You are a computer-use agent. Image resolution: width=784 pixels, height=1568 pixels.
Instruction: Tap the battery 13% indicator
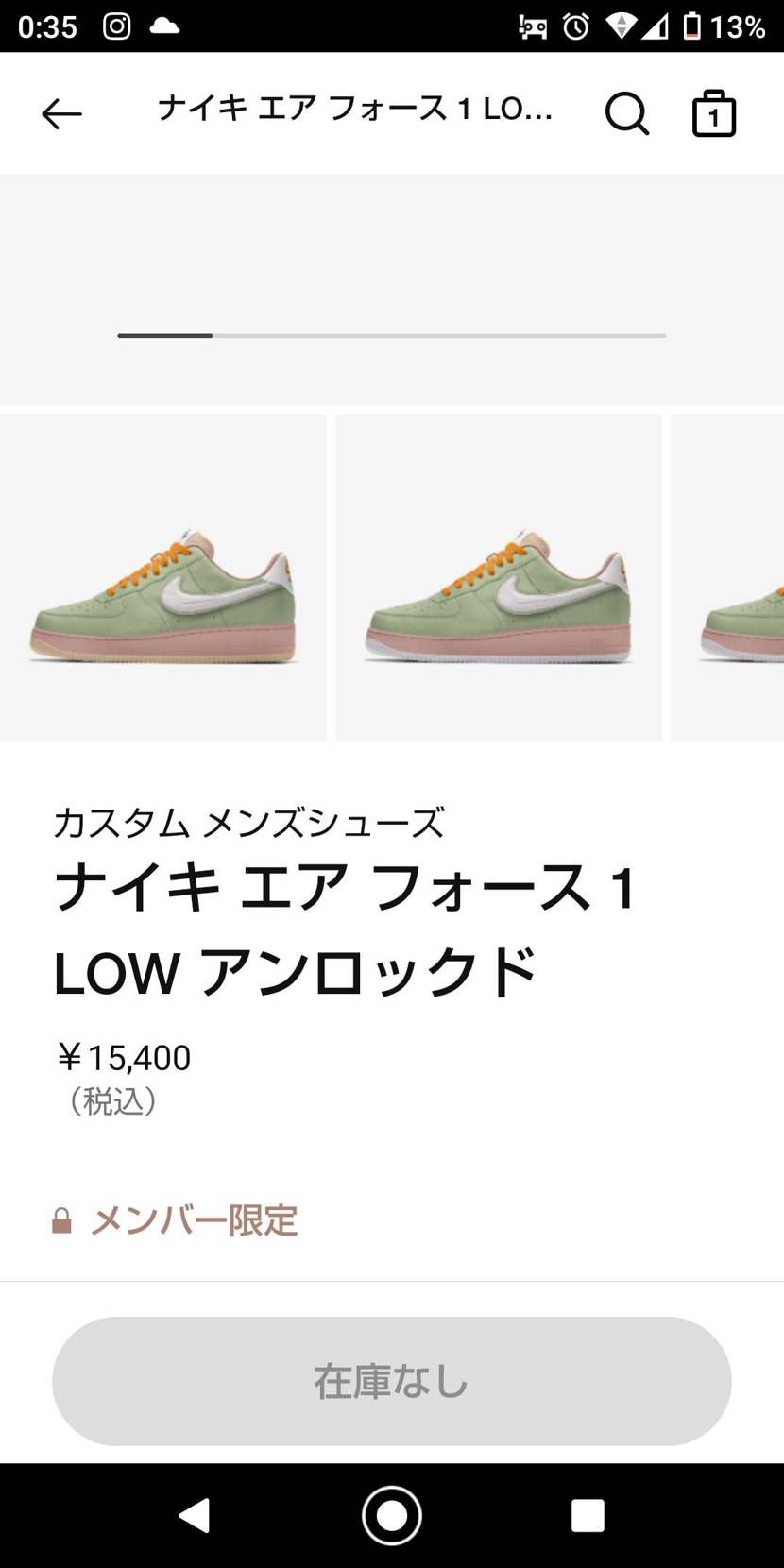tap(724, 26)
